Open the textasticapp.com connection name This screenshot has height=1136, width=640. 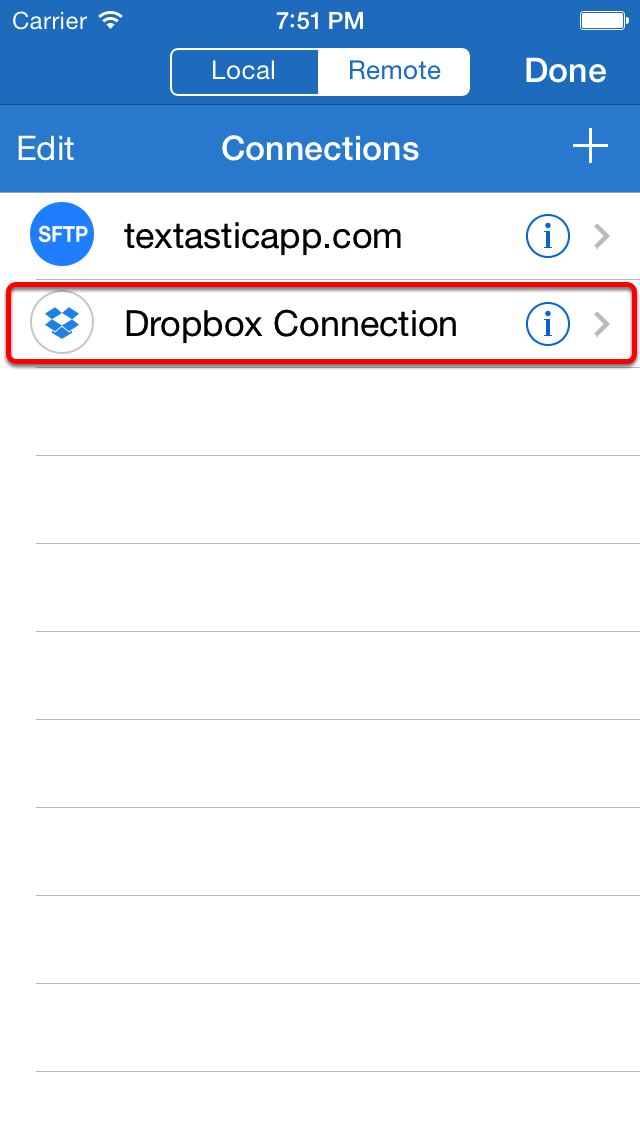[x=262, y=236]
